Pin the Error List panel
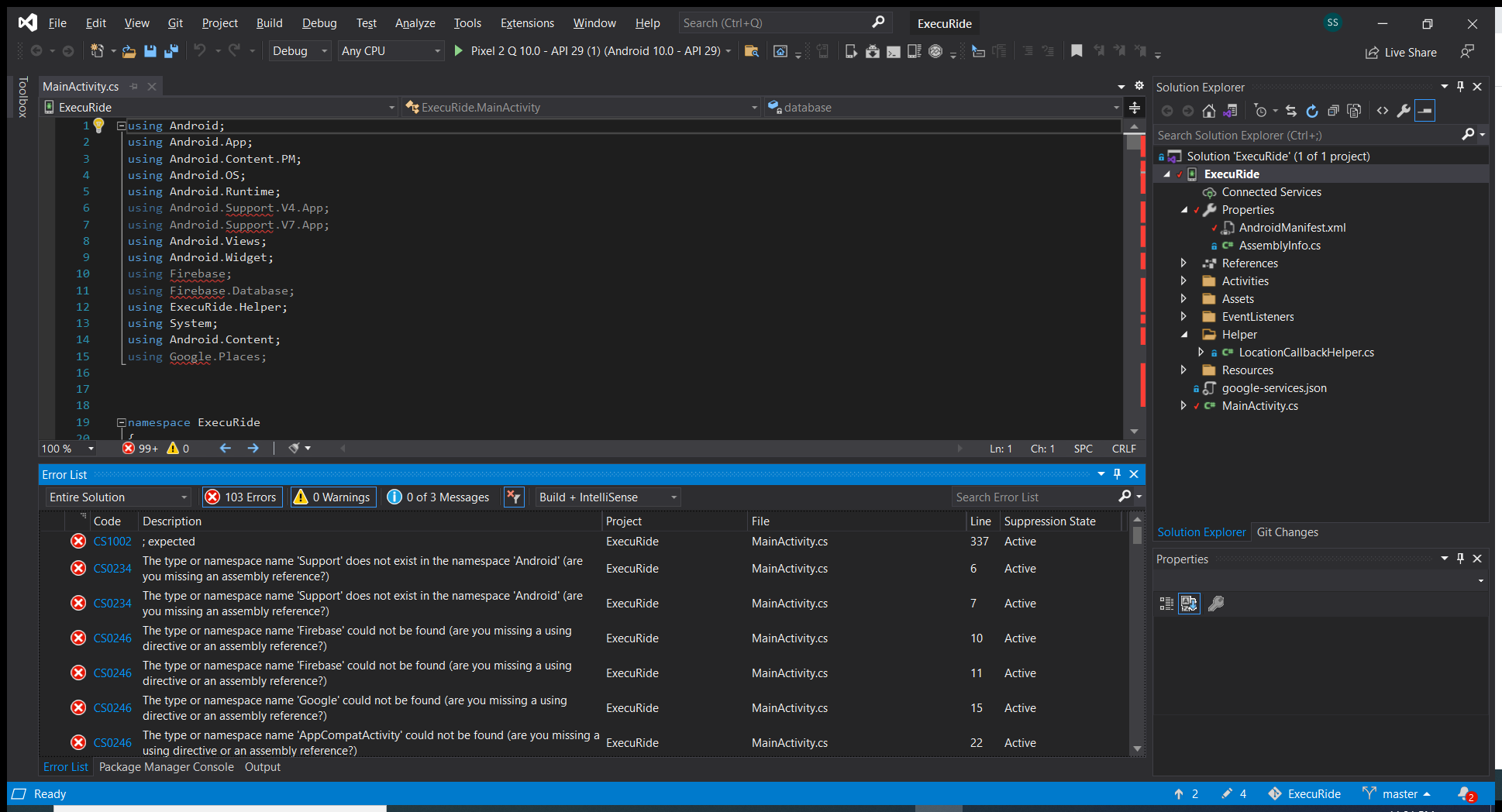 click(x=1117, y=474)
